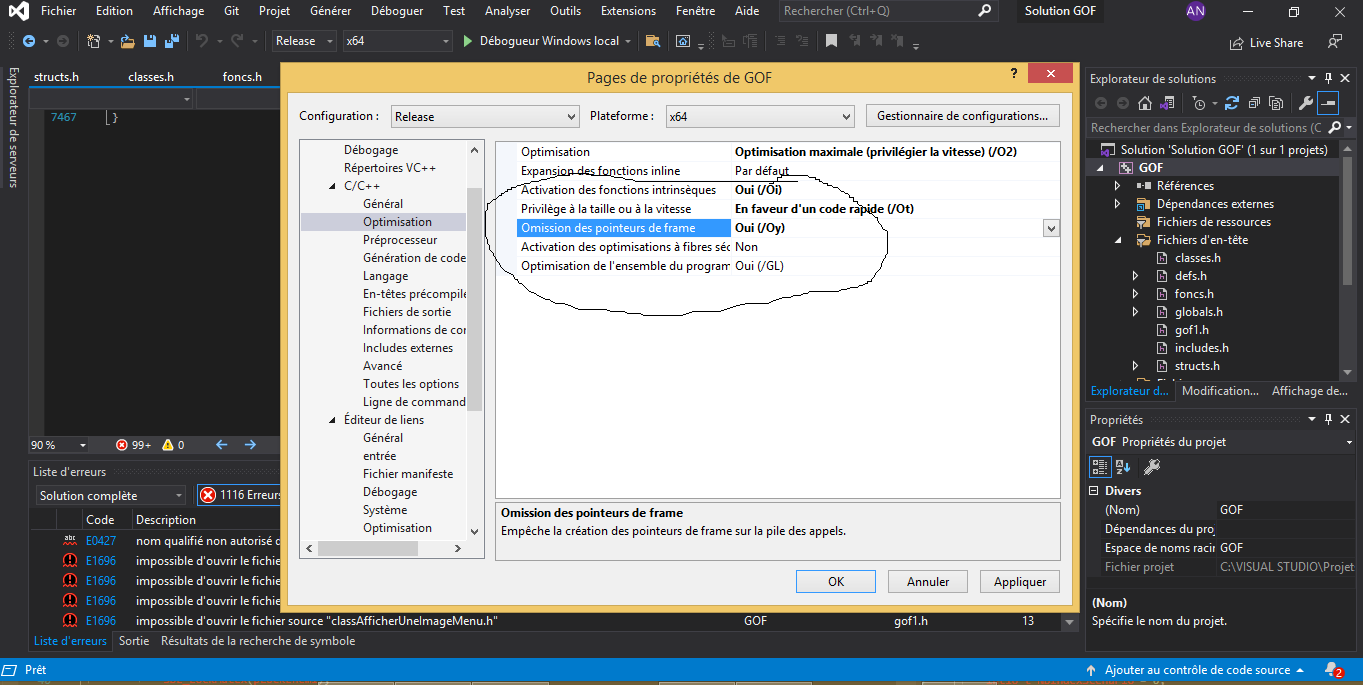Click Collapse All icon in Solution Explorer
This screenshot has height=685, width=1363.
click(1254, 103)
